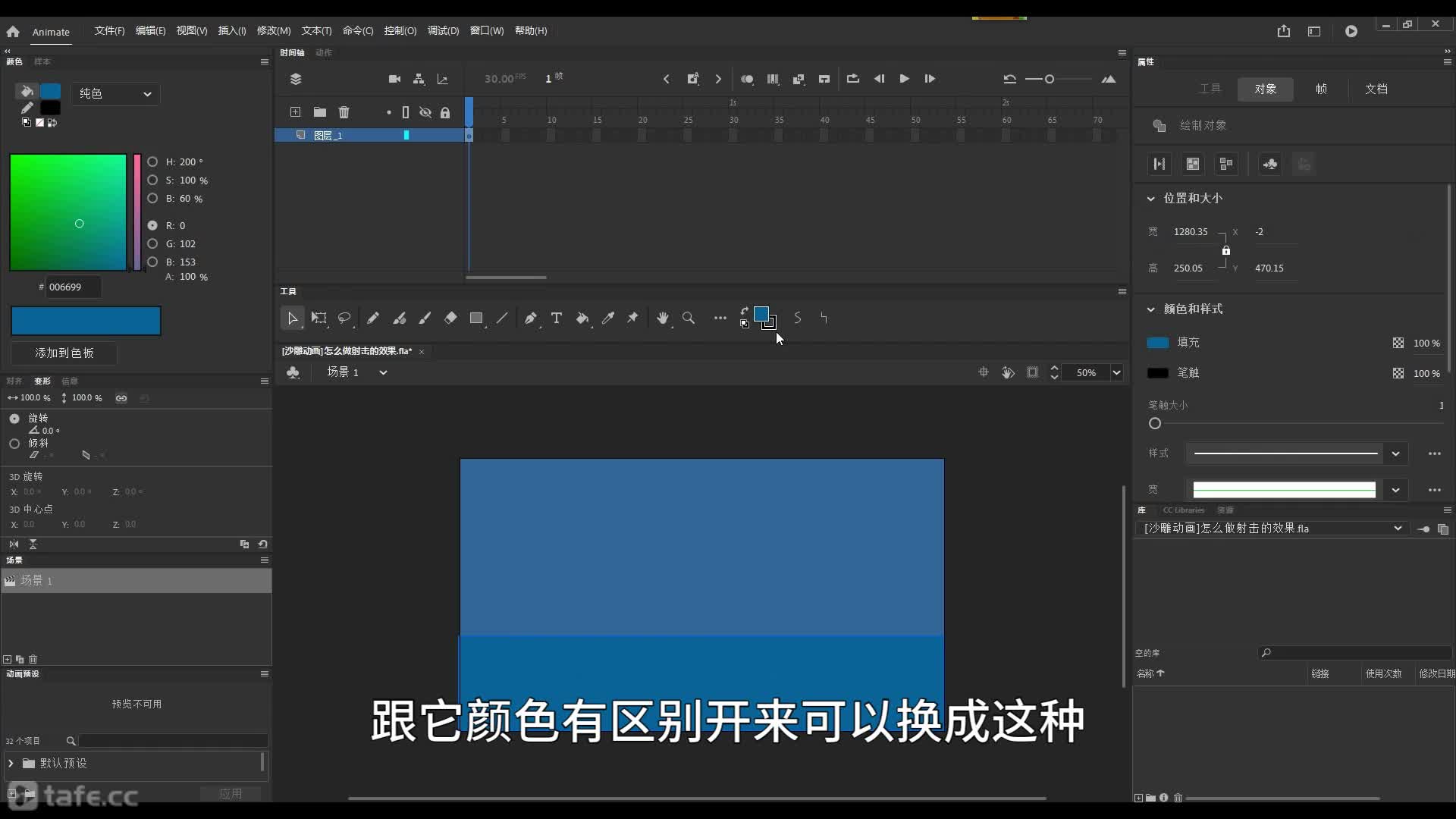
Task: Click the timeline play button
Action: click(904, 79)
